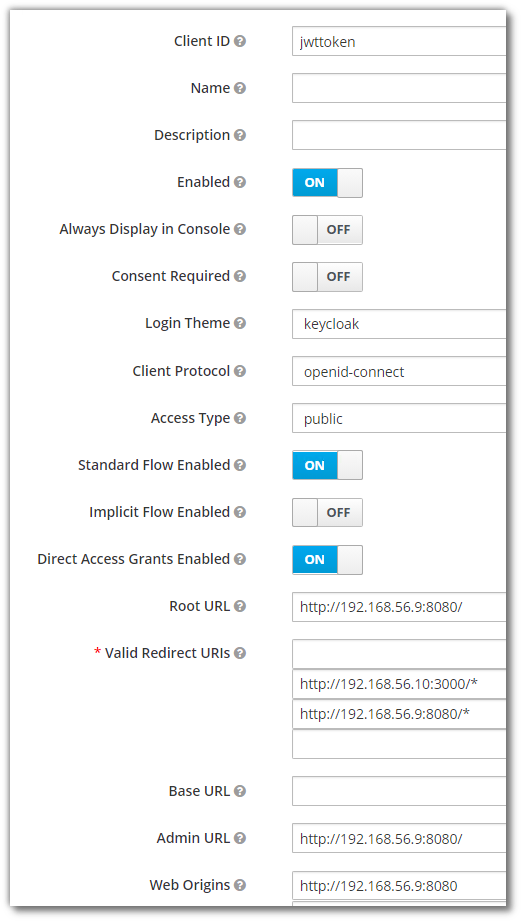This screenshot has width=522, height=922.
Task: Click the Web Origins help icon
Action: (x=240, y=886)
